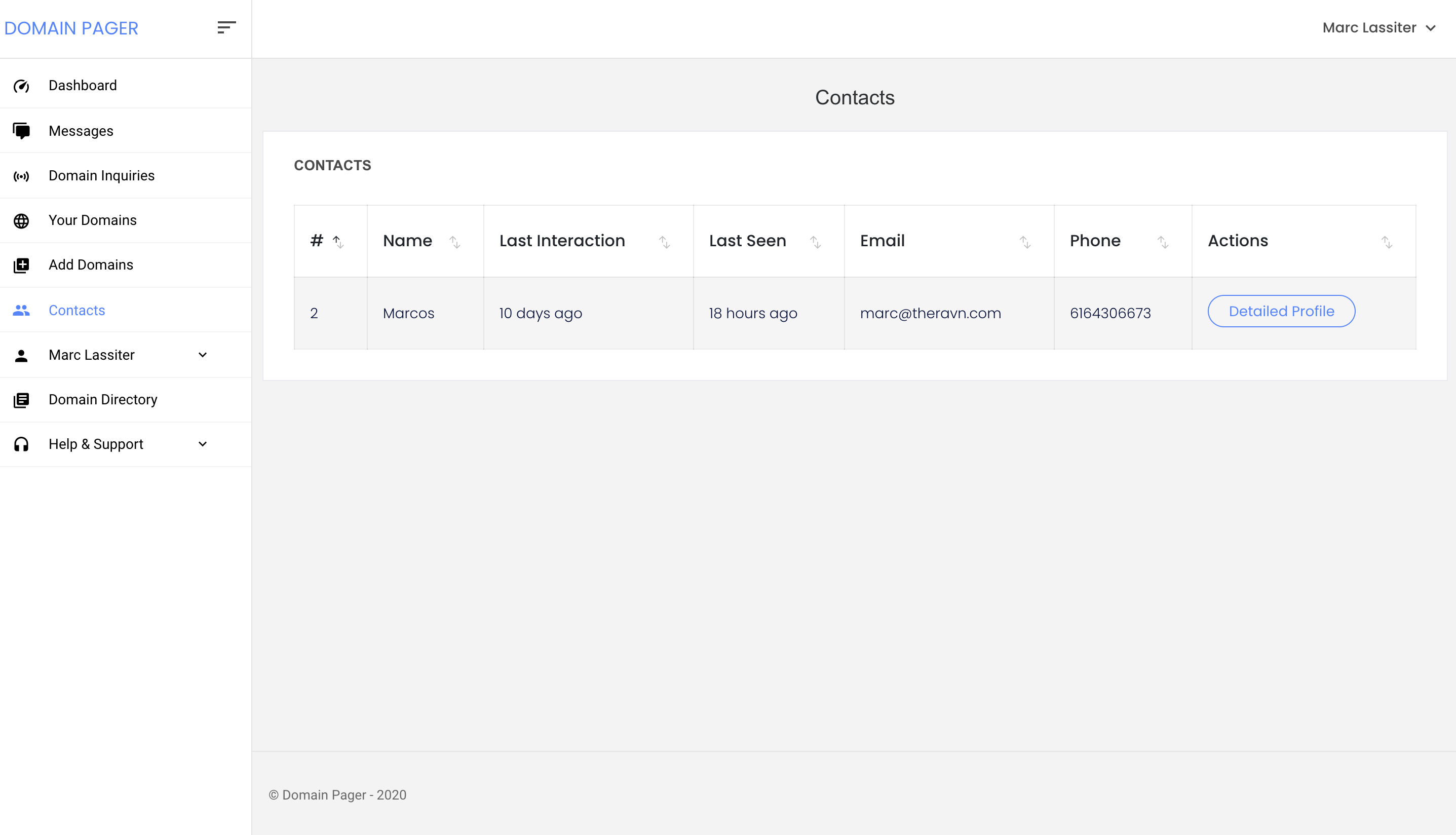The image size is (1456, 835).
Task: Sort contacts by Name column
Action: click(456, 242)
